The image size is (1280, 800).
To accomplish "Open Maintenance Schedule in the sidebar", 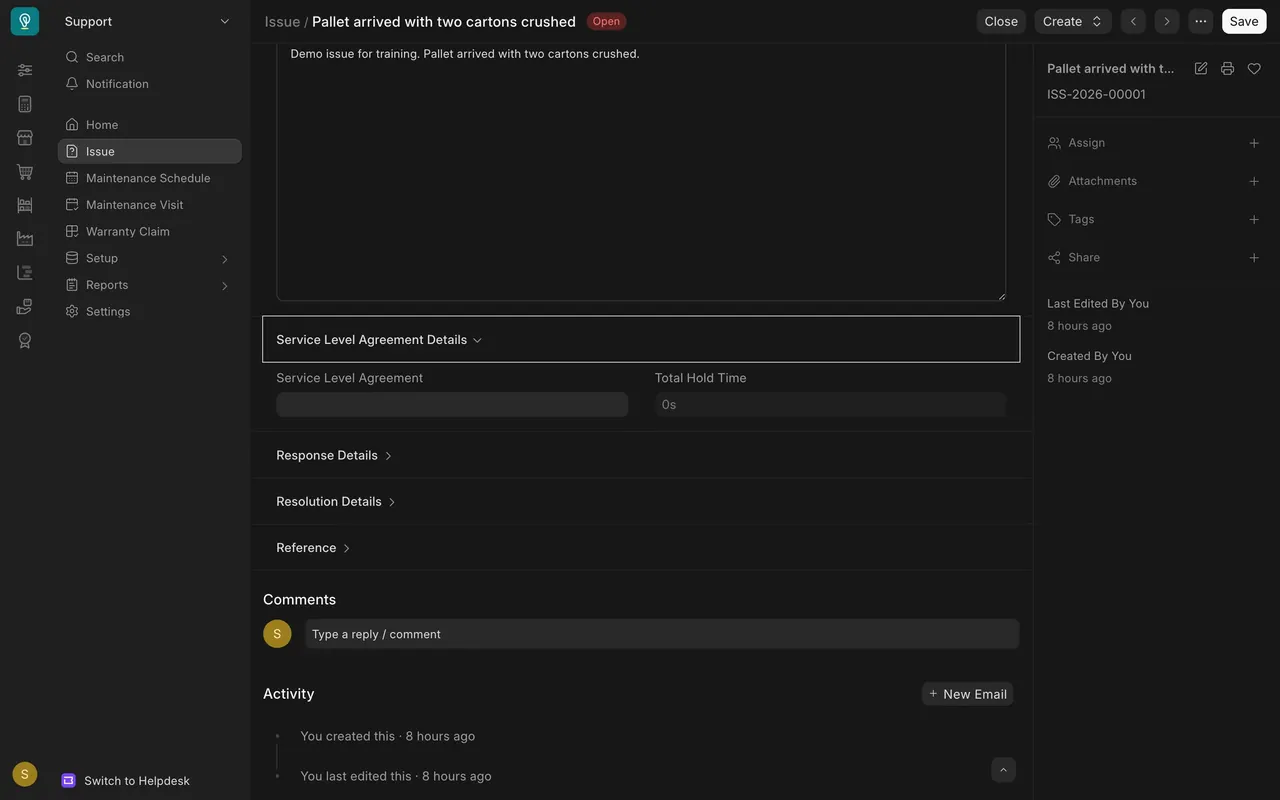I will click(x=149, y=178).
